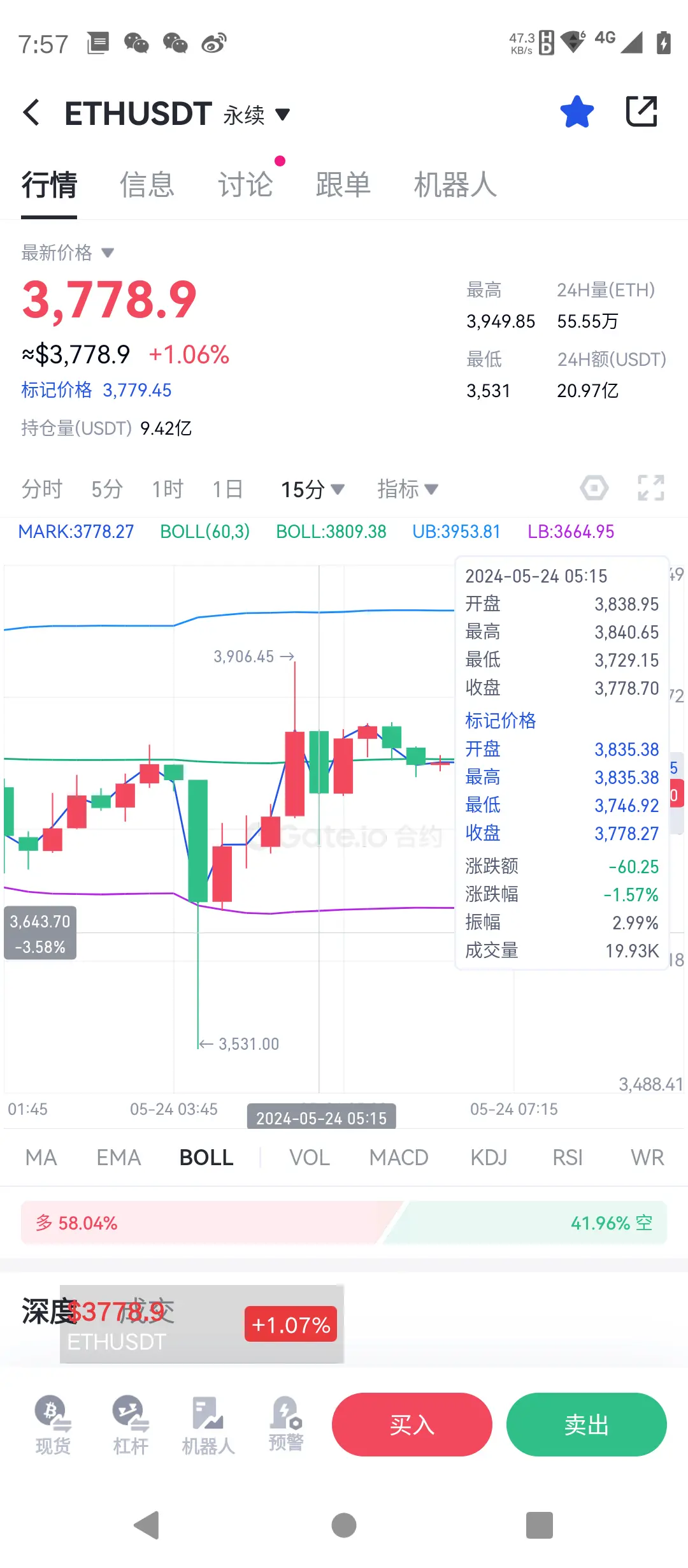Screen dimensions: 688x1568
Task: Tap the Android back navigation button
Action: [147, 1525]
